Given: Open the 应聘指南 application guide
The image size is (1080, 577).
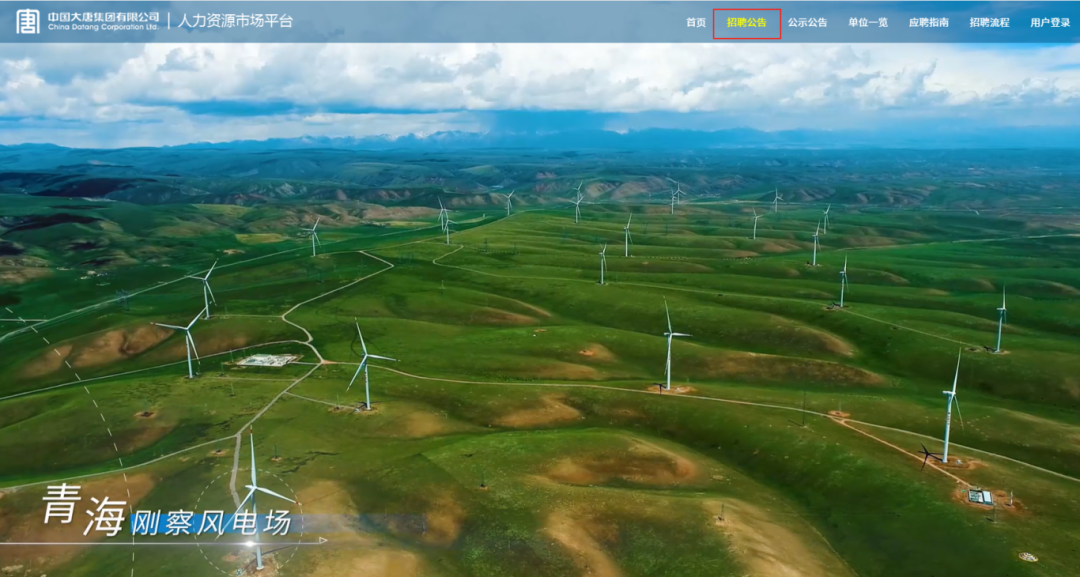Looking at the screenshot, I should point(929,22).
